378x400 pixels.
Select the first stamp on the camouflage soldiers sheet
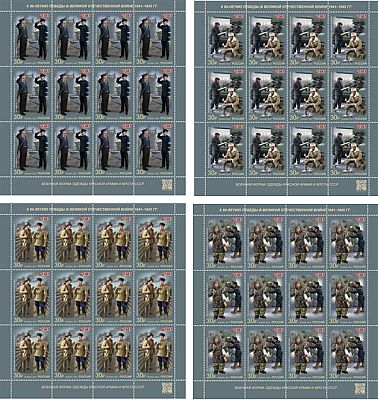click(224, 242)
